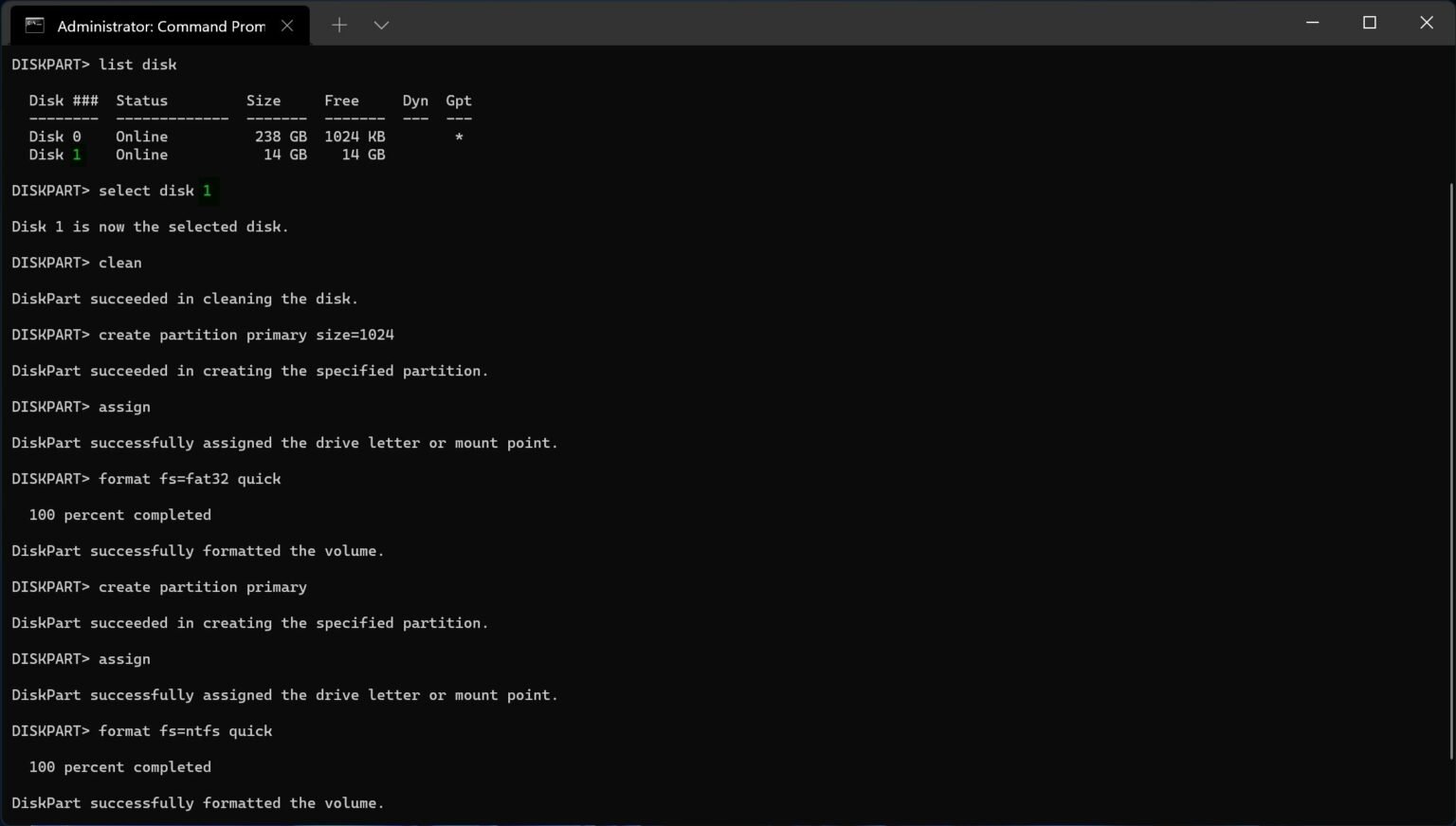Click the 'size=1024' partition command line
Image resolution: width=1456 pixels, height=826 pixels.
[x=246, y=335]
